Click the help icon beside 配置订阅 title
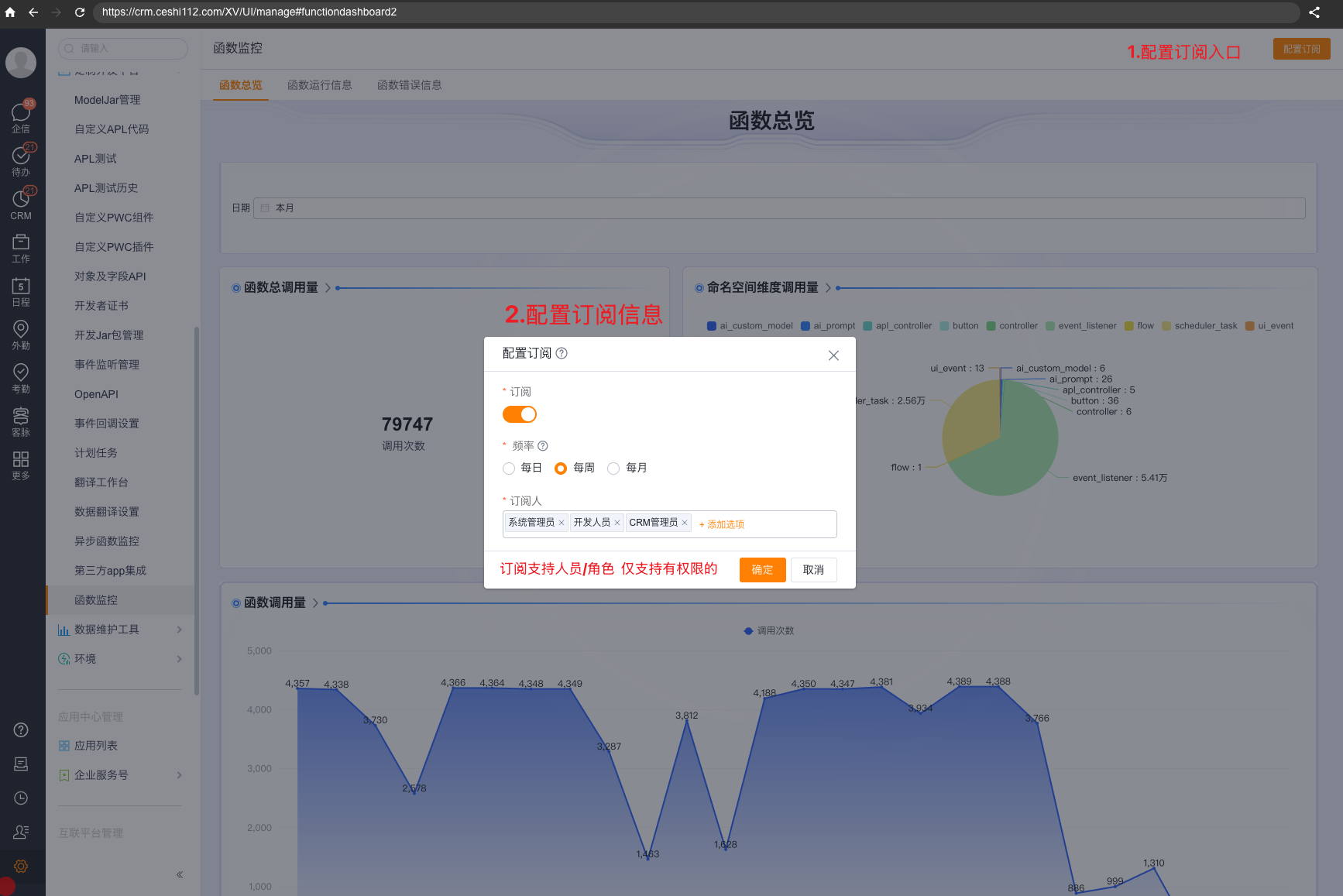 point(562,353)
